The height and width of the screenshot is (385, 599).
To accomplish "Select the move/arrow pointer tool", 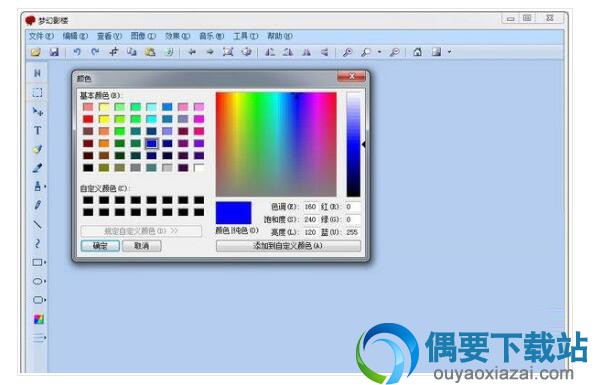I will coord(37,112).
